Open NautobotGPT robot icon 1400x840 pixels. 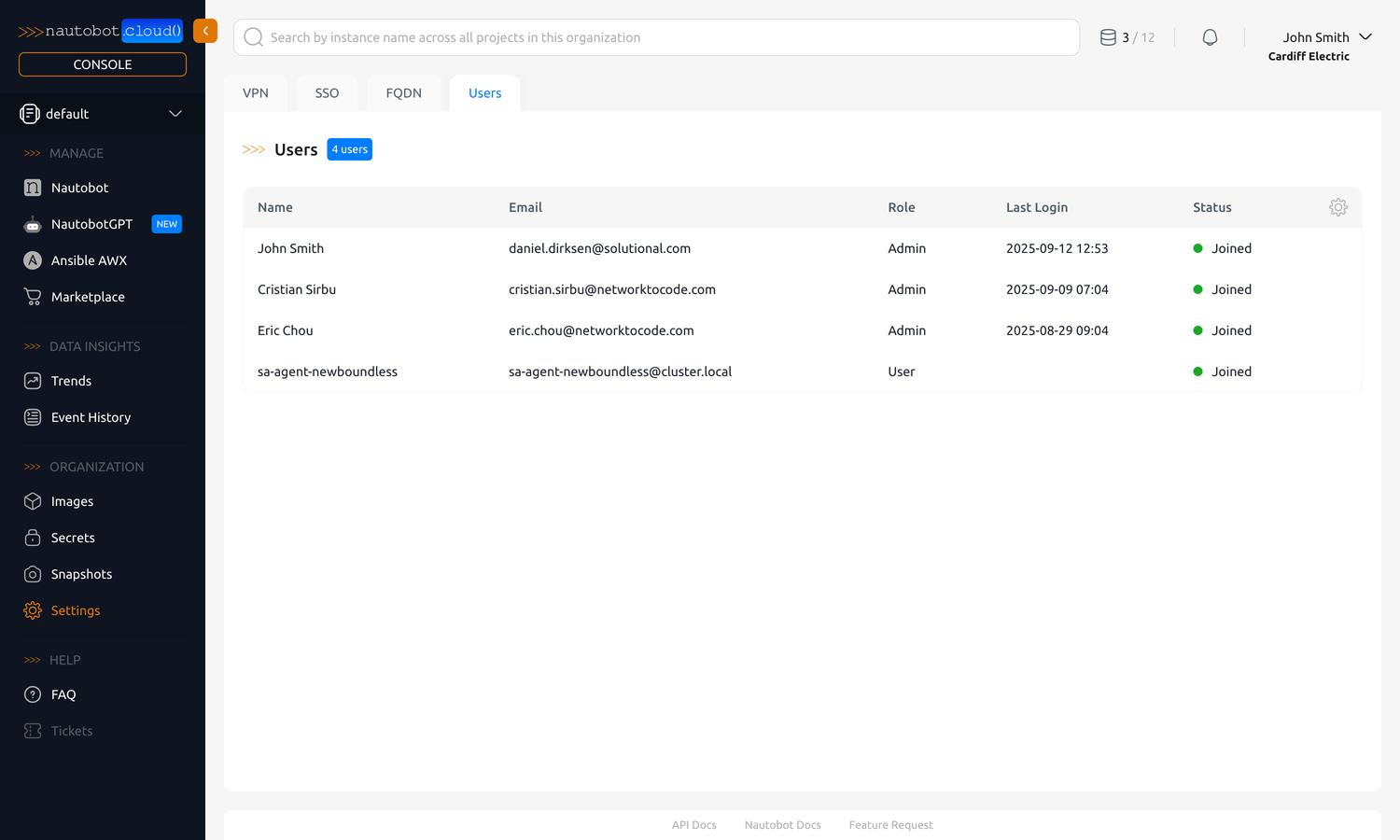click(x=33, y=224)
